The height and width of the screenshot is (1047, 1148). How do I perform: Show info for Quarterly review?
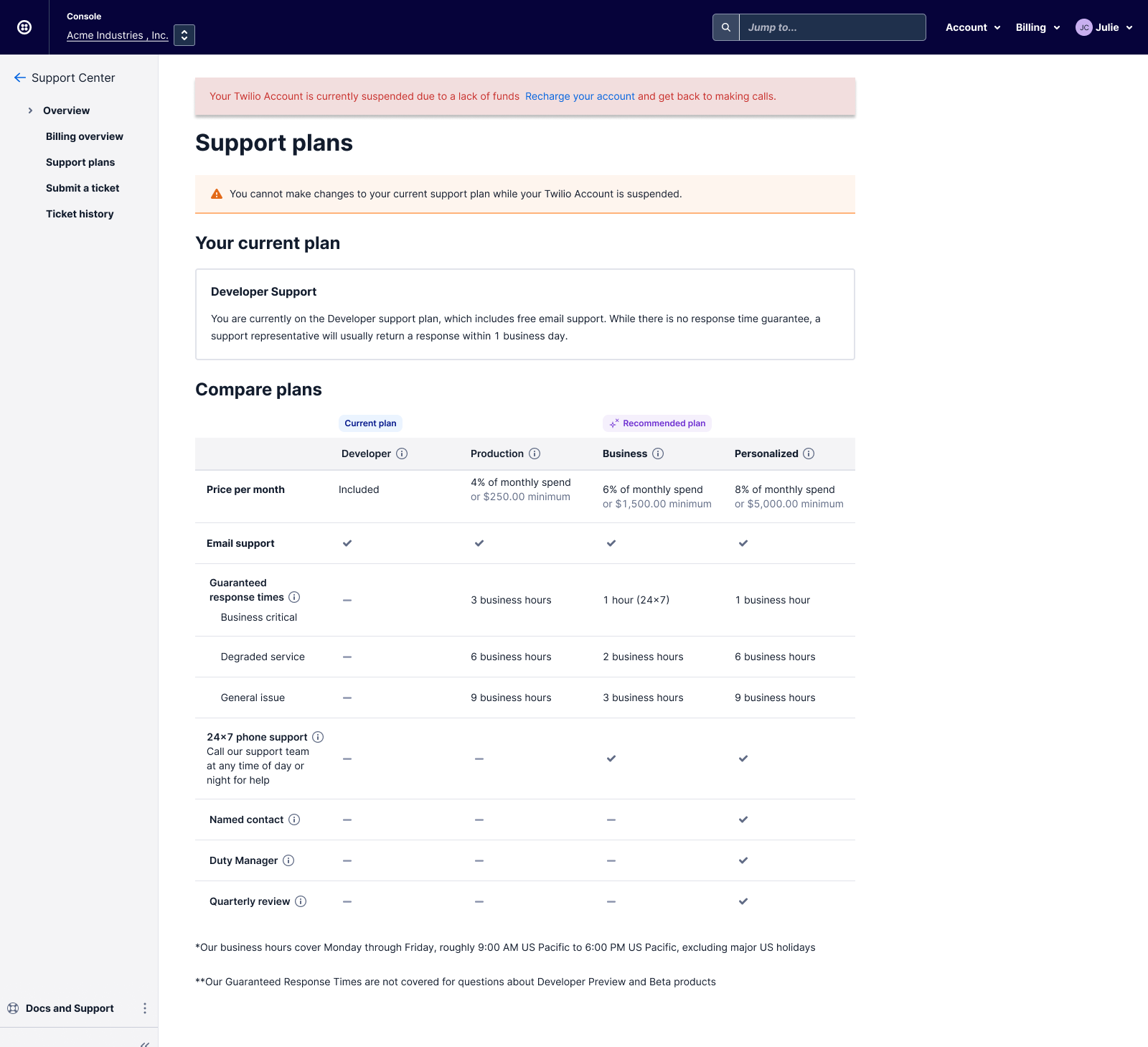301,901
